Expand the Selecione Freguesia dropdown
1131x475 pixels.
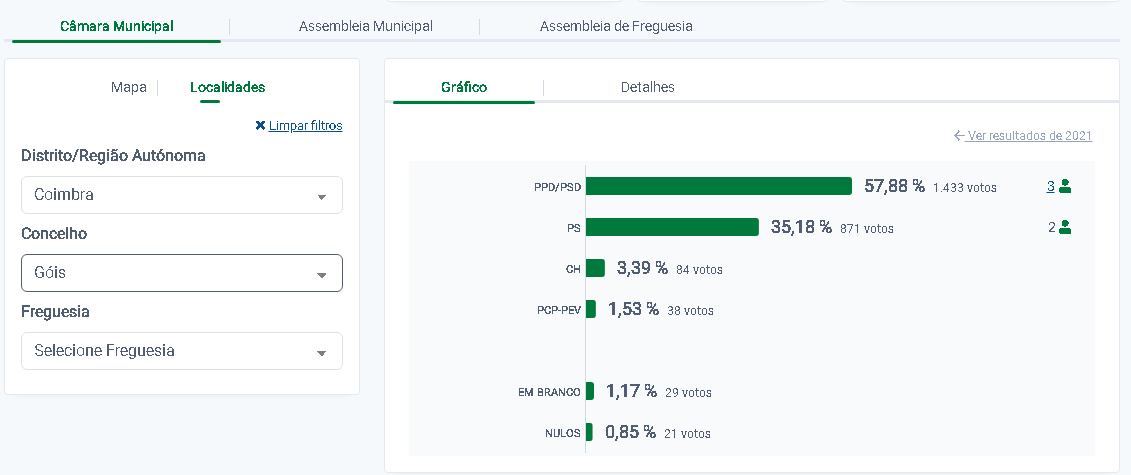click(181, 351)
